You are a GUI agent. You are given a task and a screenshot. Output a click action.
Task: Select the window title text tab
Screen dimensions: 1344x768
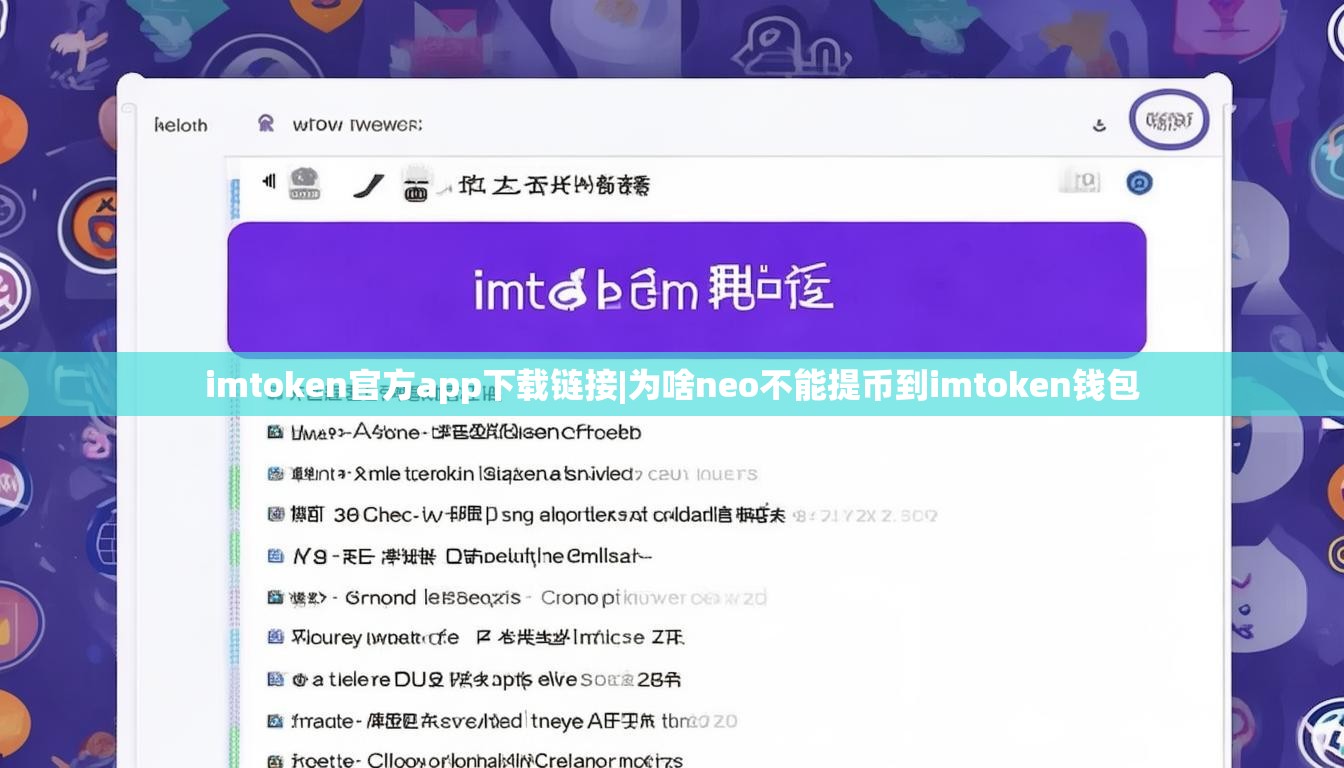coord(357,125)
